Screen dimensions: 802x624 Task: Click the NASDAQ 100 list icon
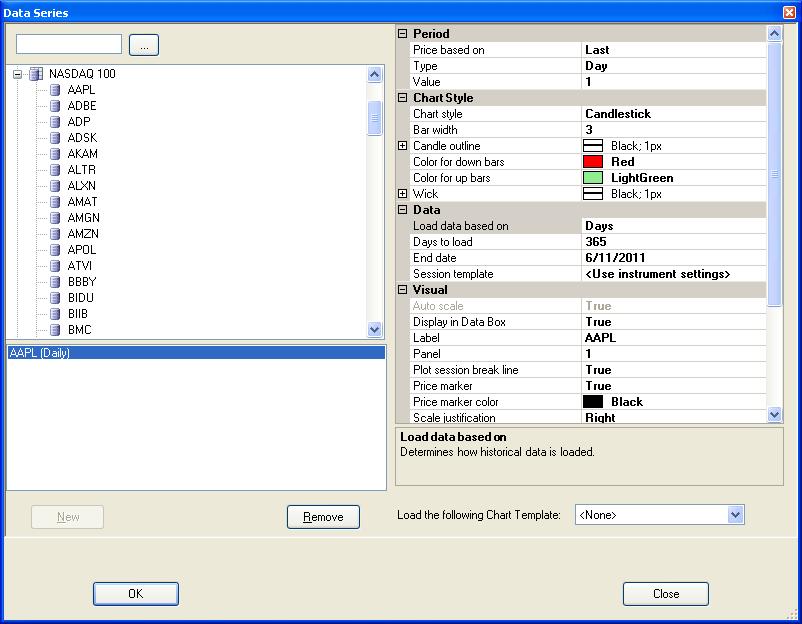36,74
